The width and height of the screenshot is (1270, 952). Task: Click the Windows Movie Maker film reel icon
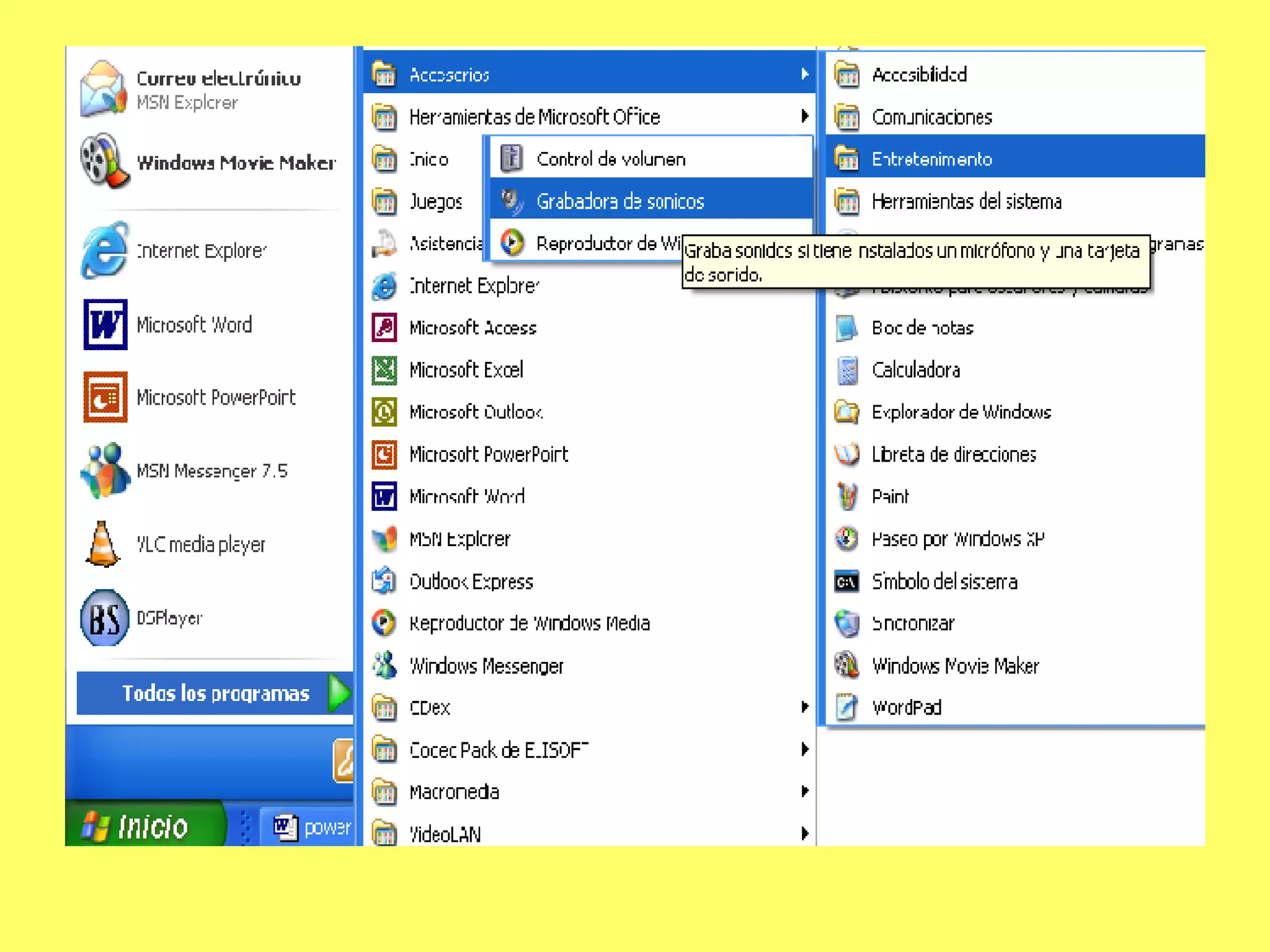pyautogui.click(x=104, y=161)
